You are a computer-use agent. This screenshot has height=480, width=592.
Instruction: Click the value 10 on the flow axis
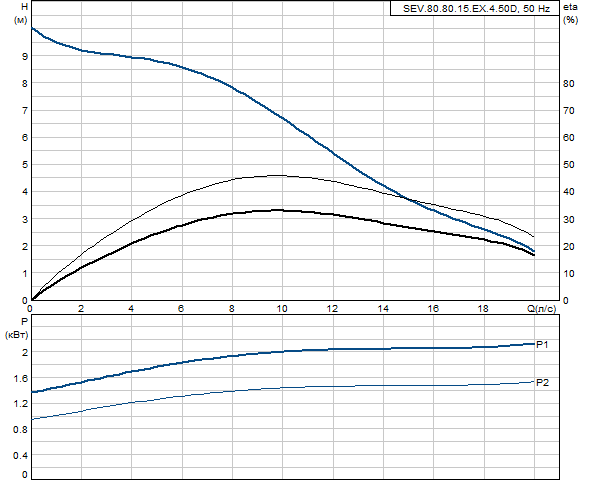point(282,309)
